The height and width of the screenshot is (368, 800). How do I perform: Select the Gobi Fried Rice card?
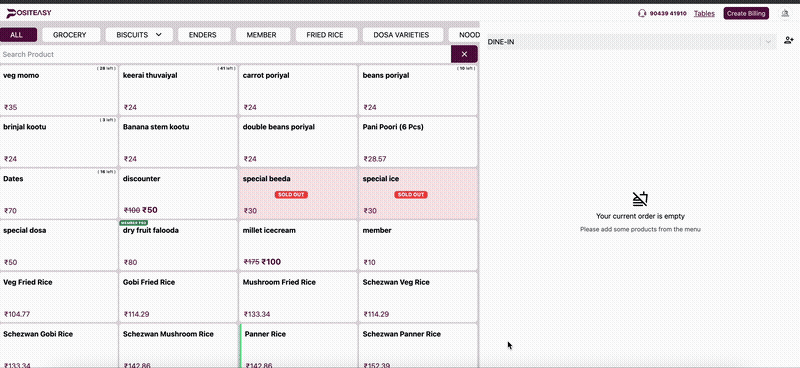coord(178,297)
